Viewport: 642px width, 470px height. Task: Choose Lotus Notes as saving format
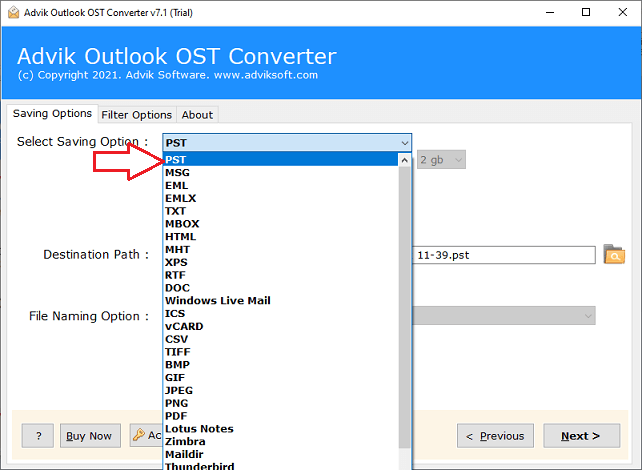point(199,429)
